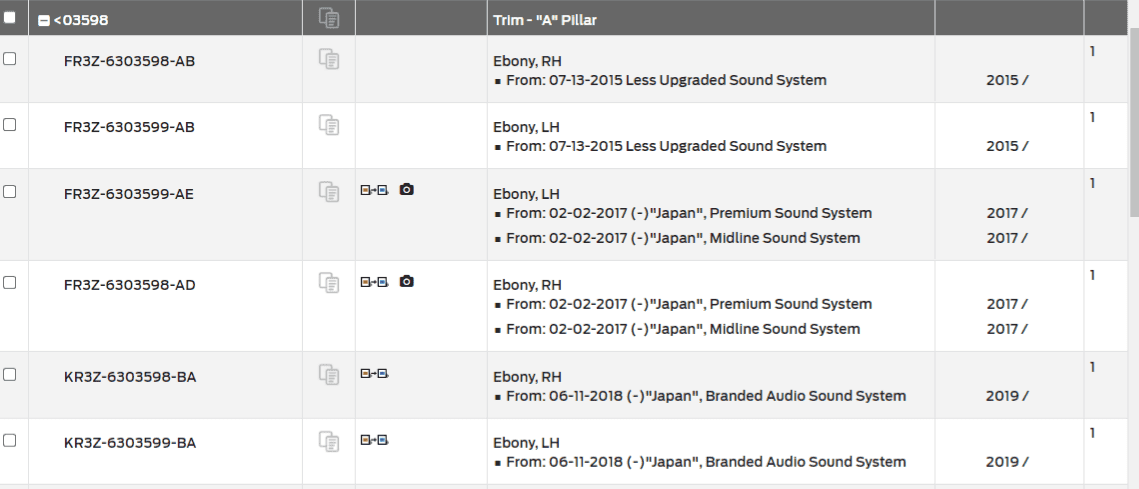Check the box beside FR3Z-6303599-AE
Screen dimensions: 1139x489
9,191
